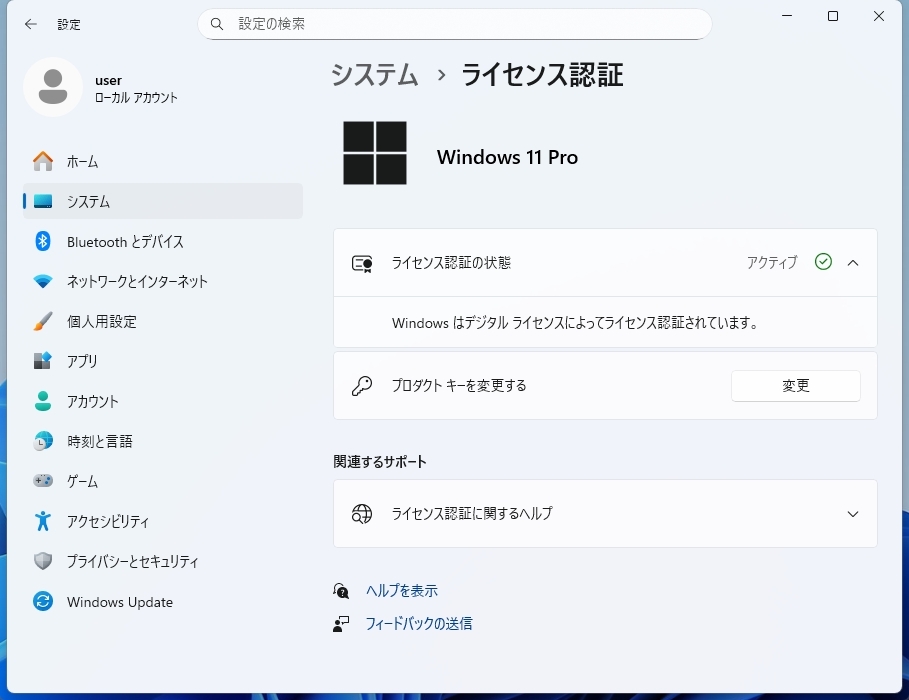
Task: Open アクセシビリティ settings
Action: point(163,521)
